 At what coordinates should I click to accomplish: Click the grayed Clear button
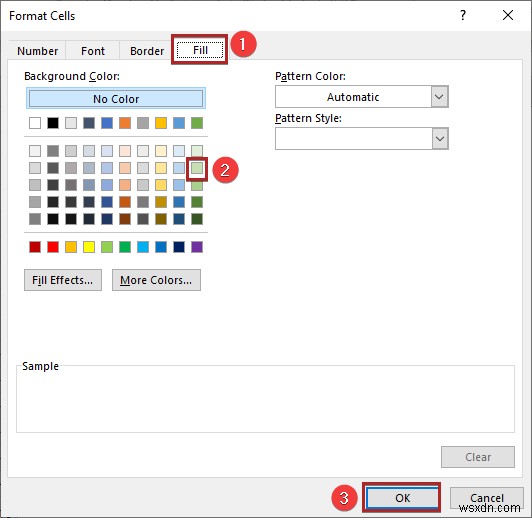tap(478, 457)
